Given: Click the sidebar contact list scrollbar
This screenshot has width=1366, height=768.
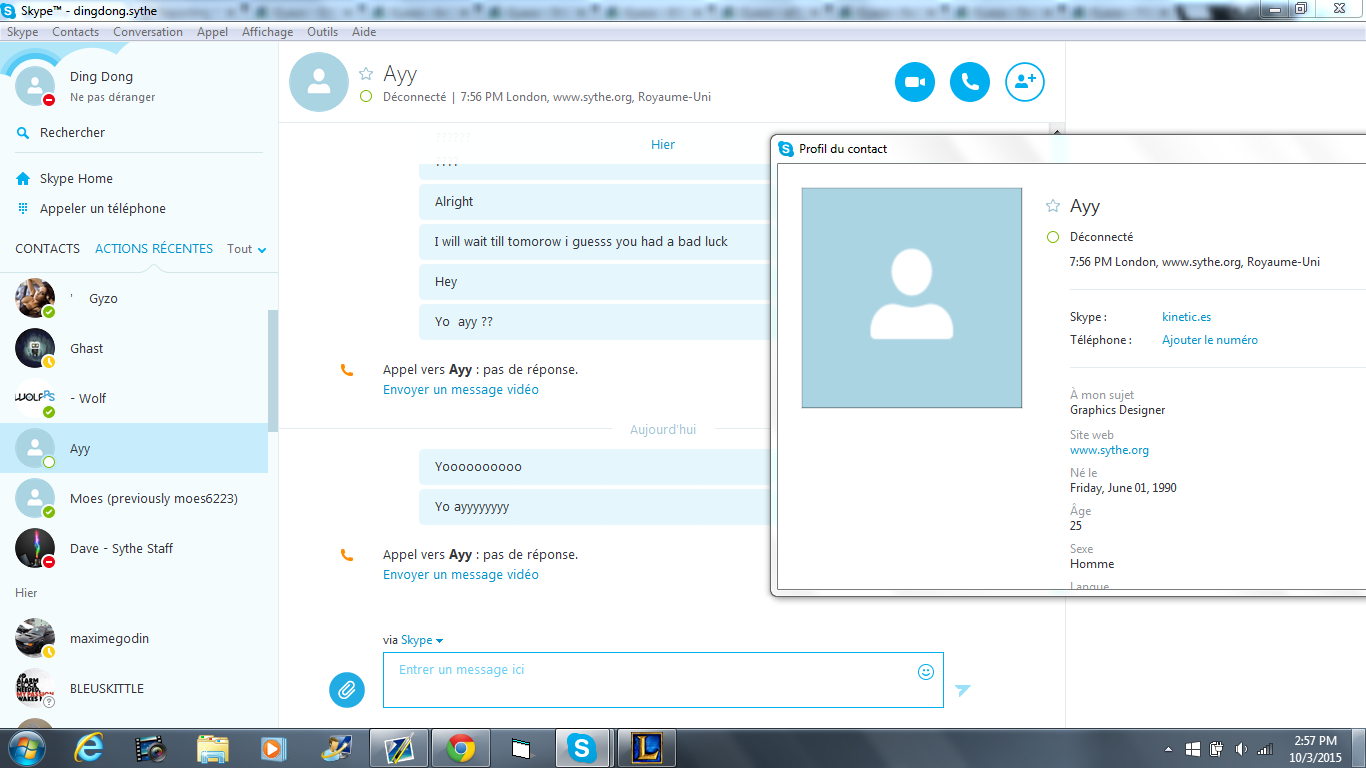Looking at the screenshot, I should [273, 370].
